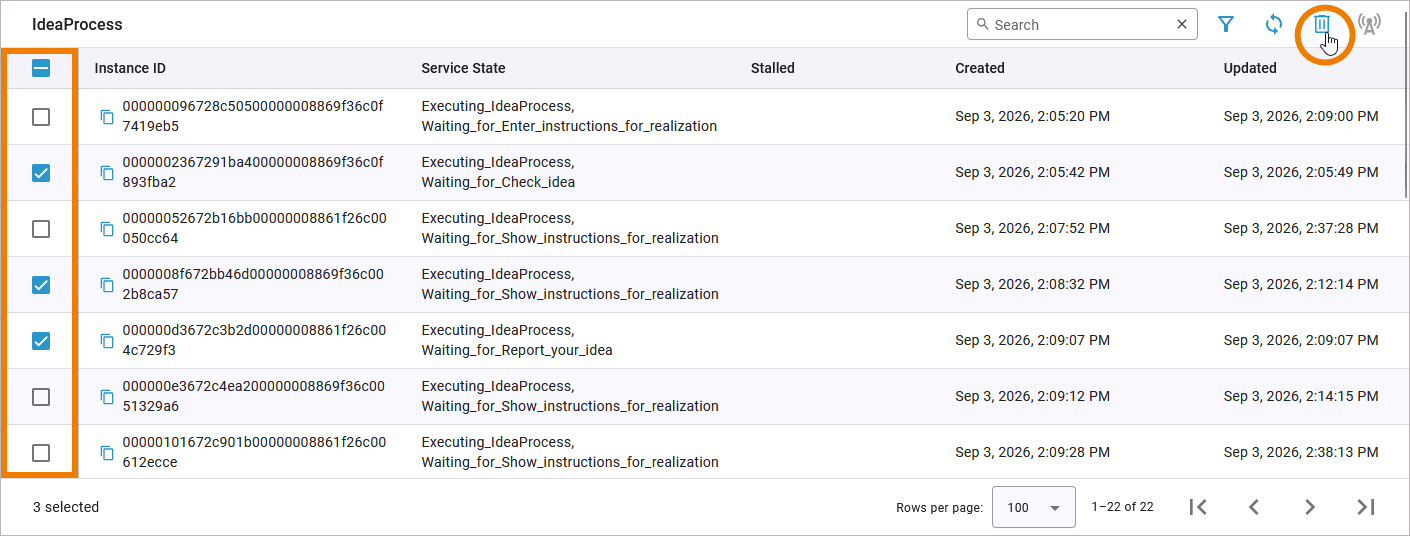Image resolution: width=1410 pixels, height=536 pixels.
Task: Copy the instance ID ending in 51329a6
Action: (x=107, y=397)
